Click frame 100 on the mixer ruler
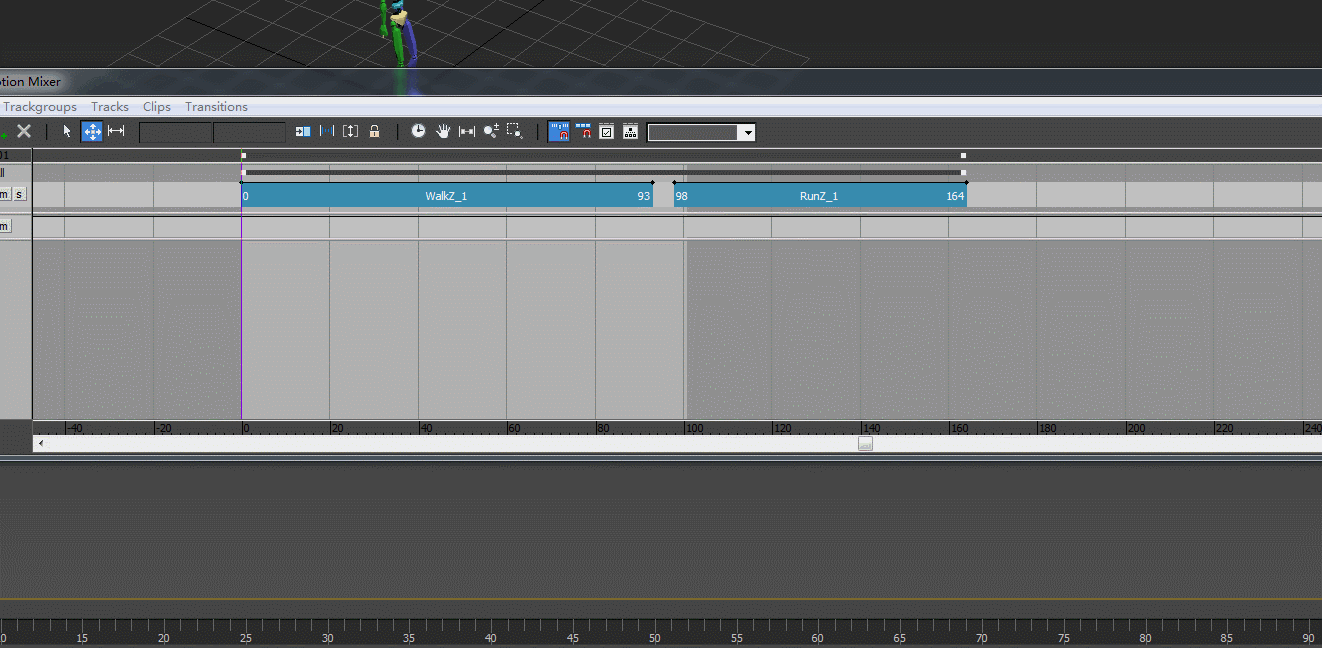The image size is (1322, 648). (693, 428)
